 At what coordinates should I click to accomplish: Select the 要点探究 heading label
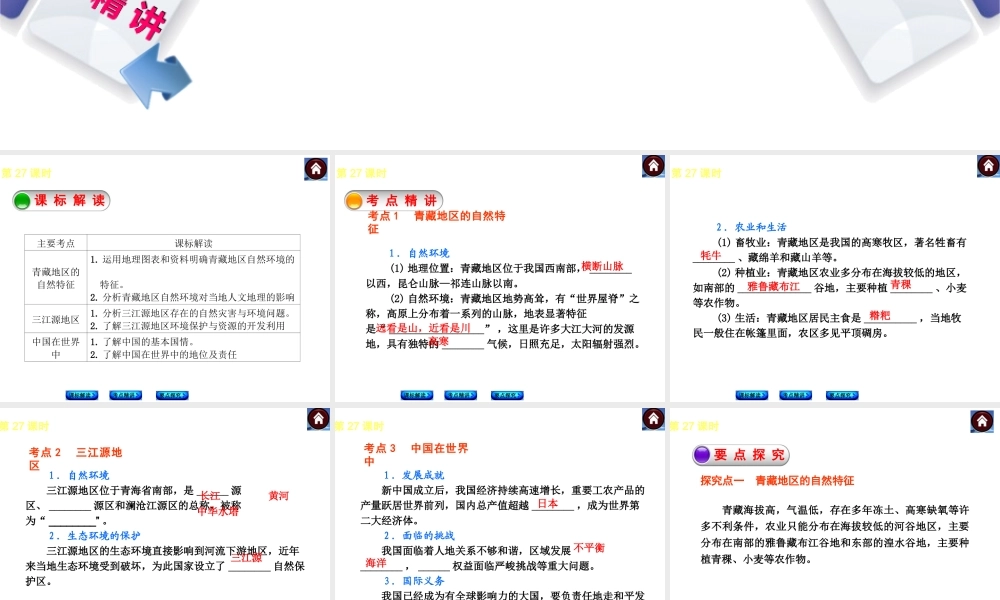(749, 455)
